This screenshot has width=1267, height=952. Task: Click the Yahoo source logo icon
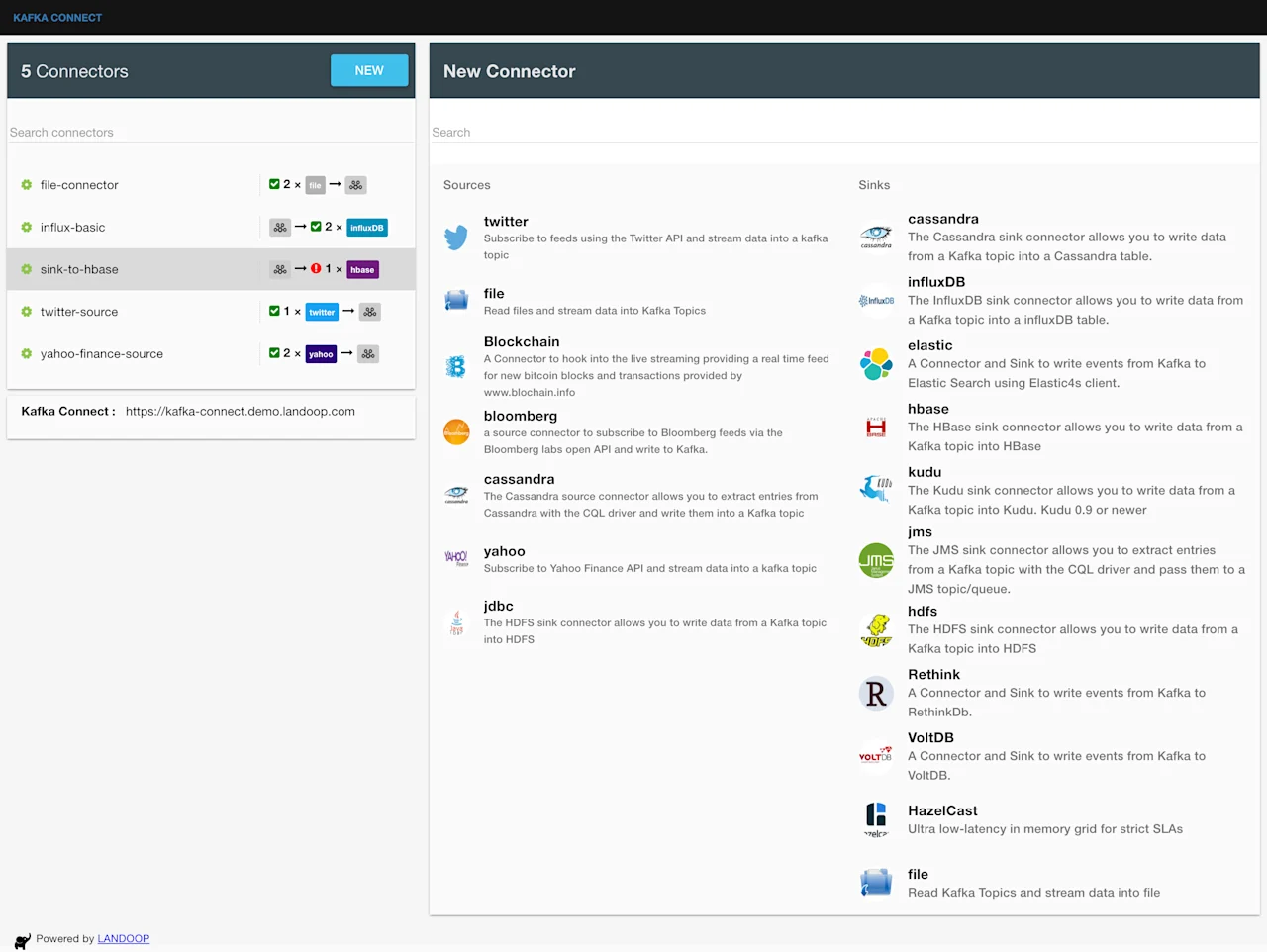click(x=456, y=558)
